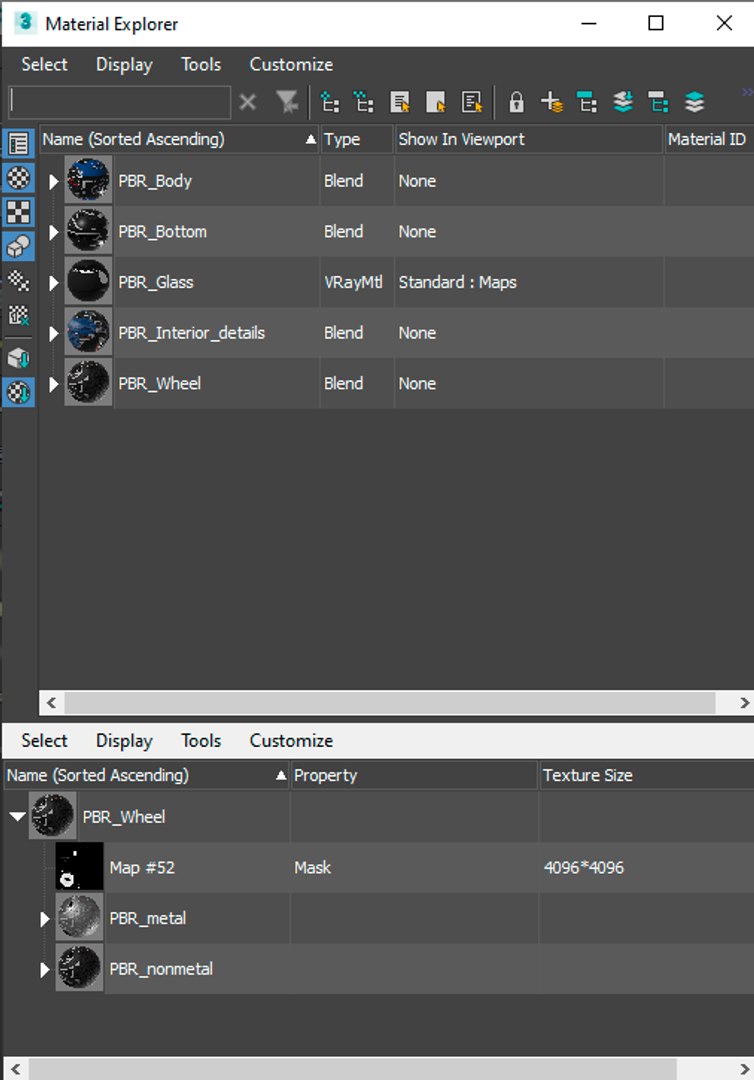Click the Property column header
The image size is (754, 1080).
pos(414,775)
